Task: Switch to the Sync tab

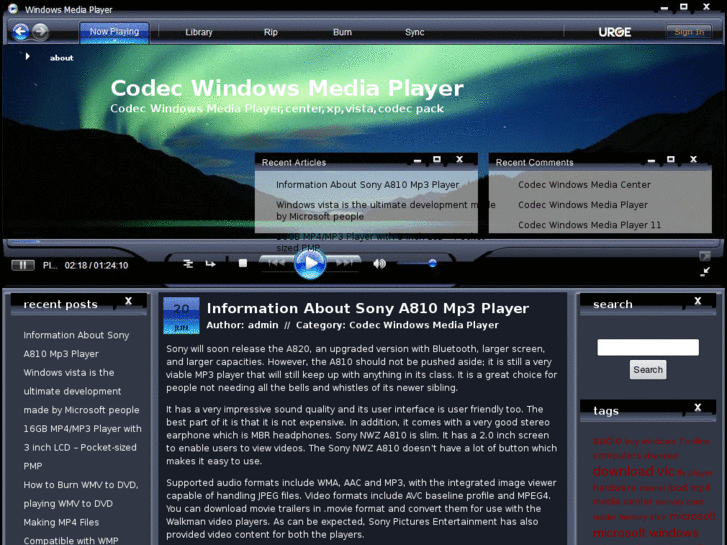Action: click(414, 32)
